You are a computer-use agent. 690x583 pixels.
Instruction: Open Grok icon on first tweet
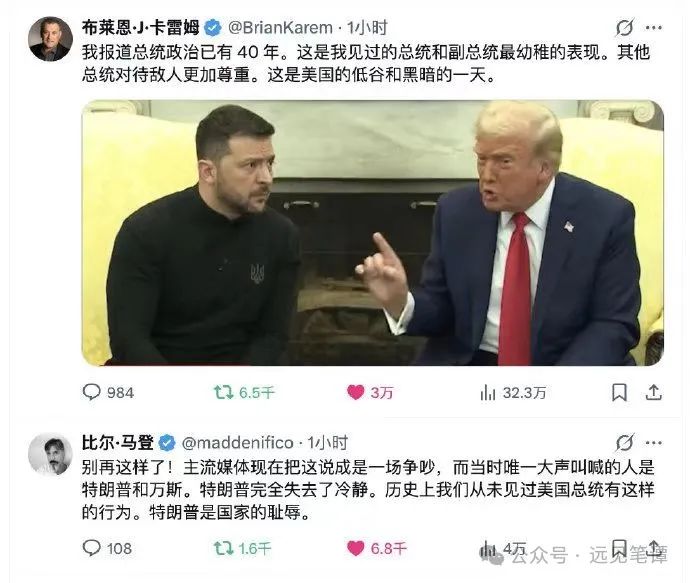tap(624, 27)
